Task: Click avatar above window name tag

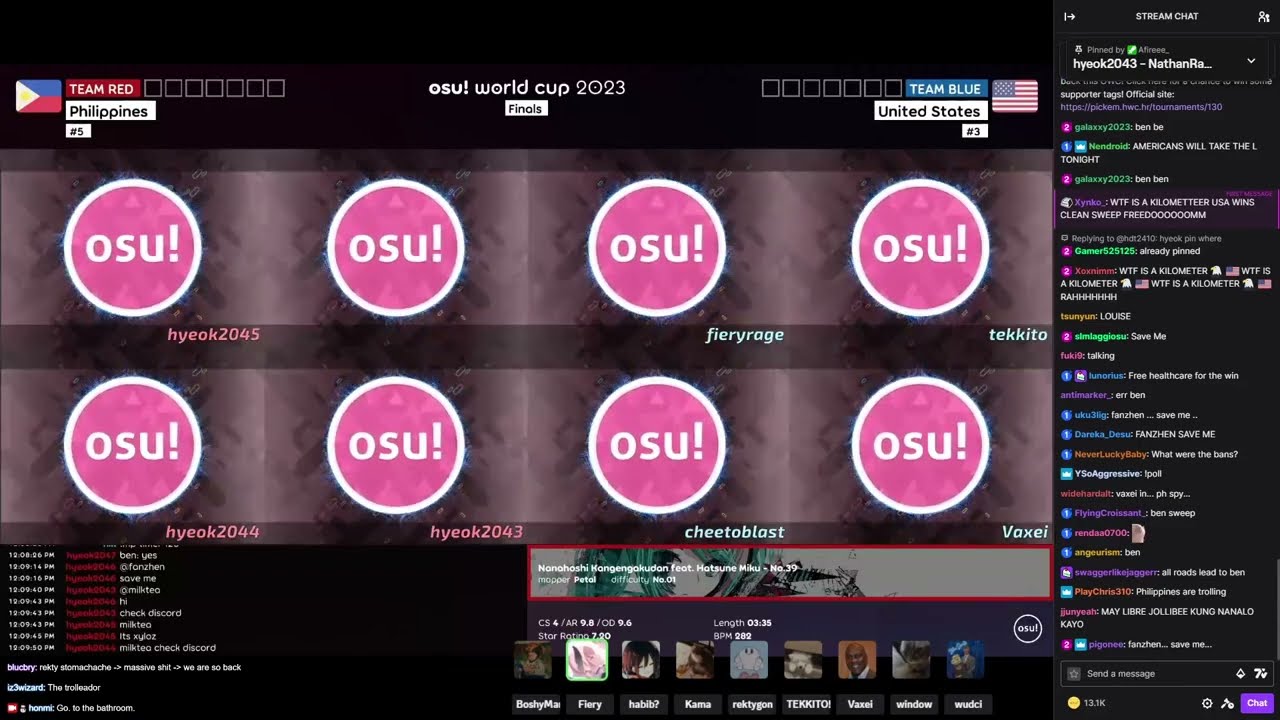Action: 911,660
